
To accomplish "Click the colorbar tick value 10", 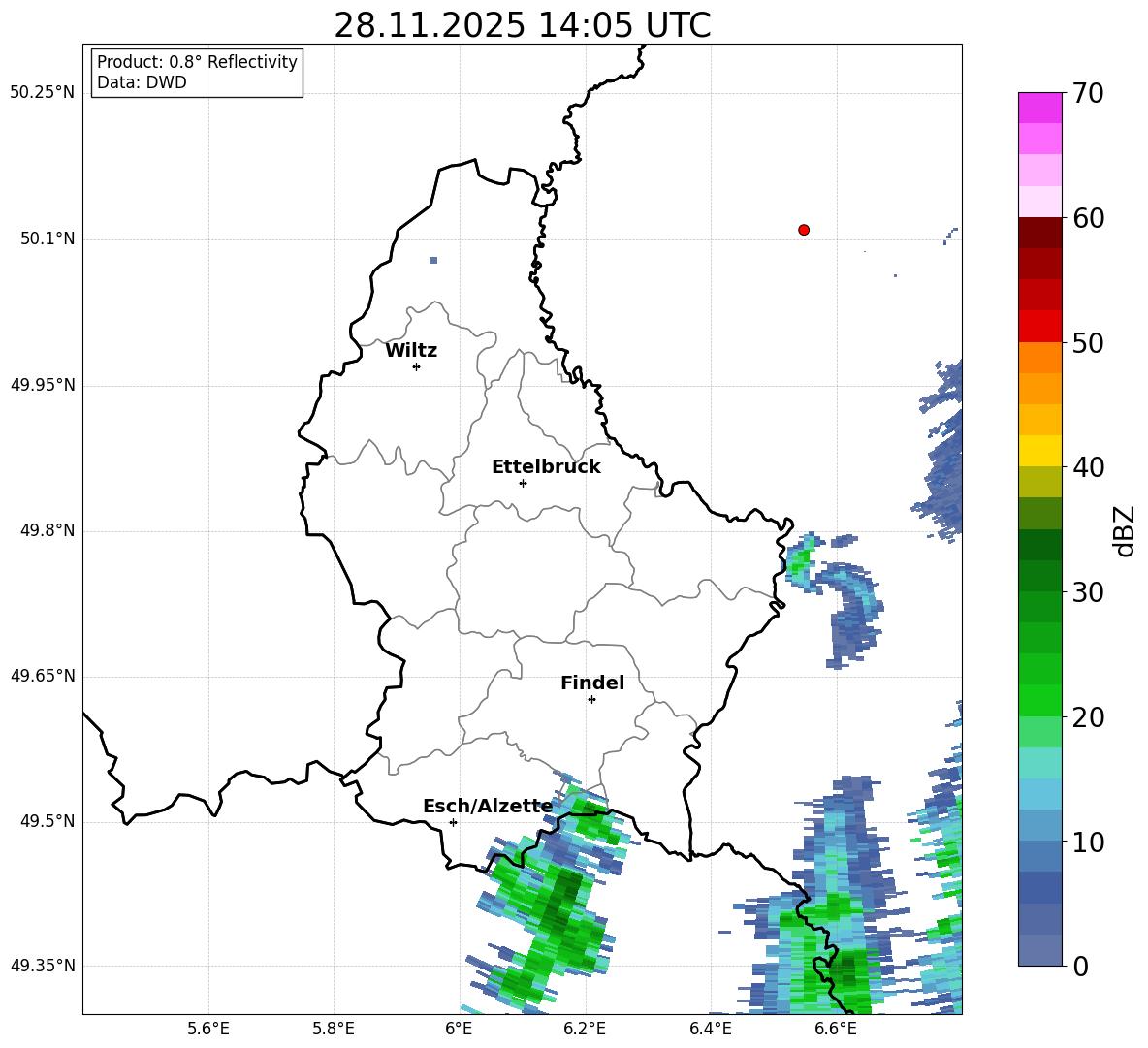I will tap(1088, 842).
